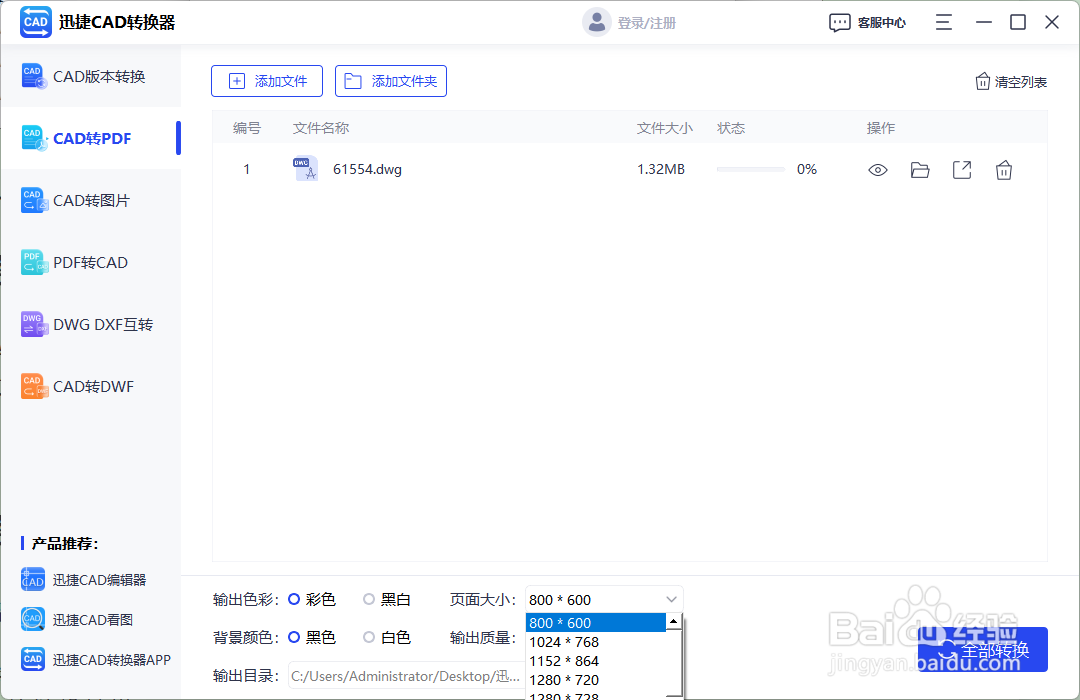
Task: Click the CAD转图片 sidebar icon
Action: click(x=34, y=200)
